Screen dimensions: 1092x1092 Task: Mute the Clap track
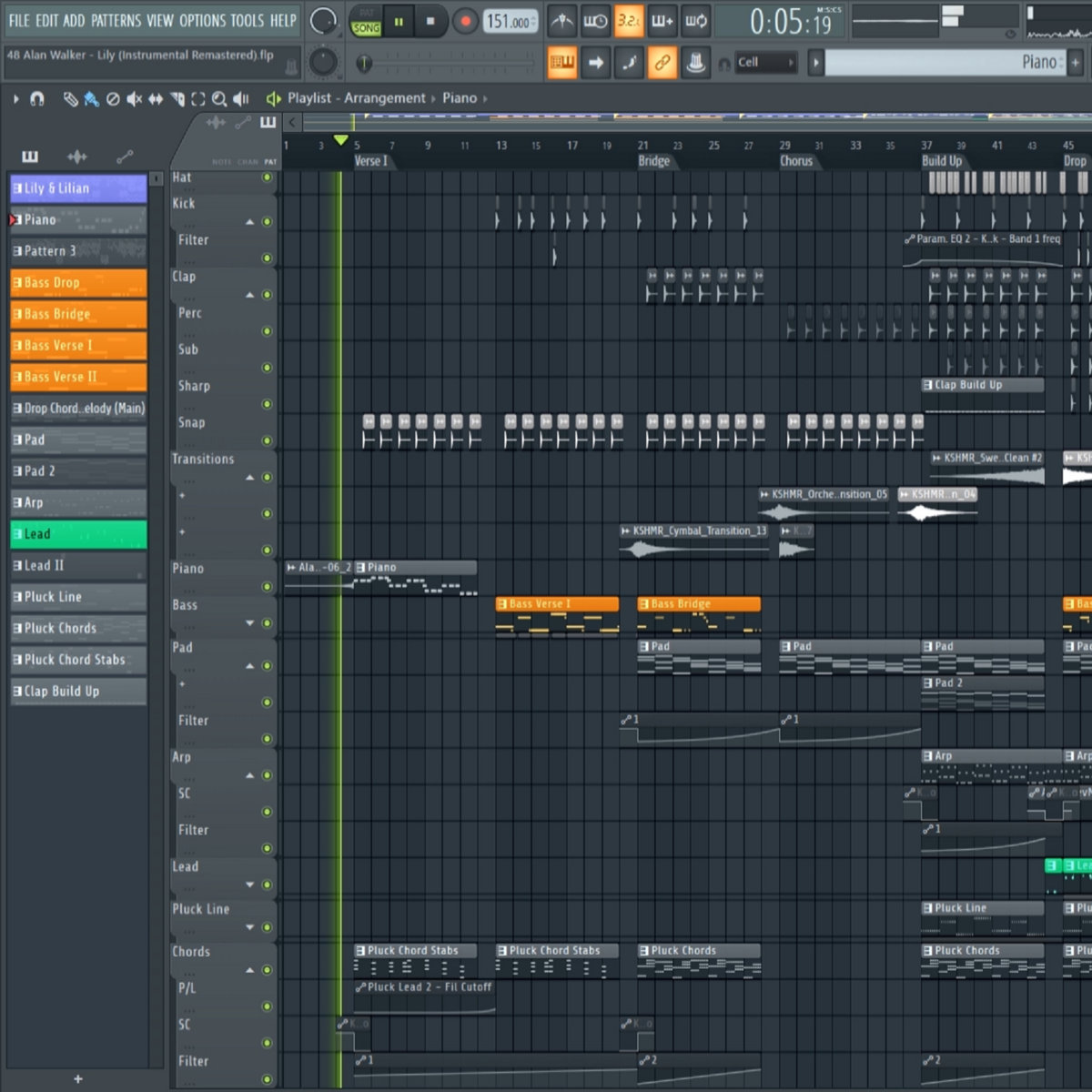coord(268,295)
